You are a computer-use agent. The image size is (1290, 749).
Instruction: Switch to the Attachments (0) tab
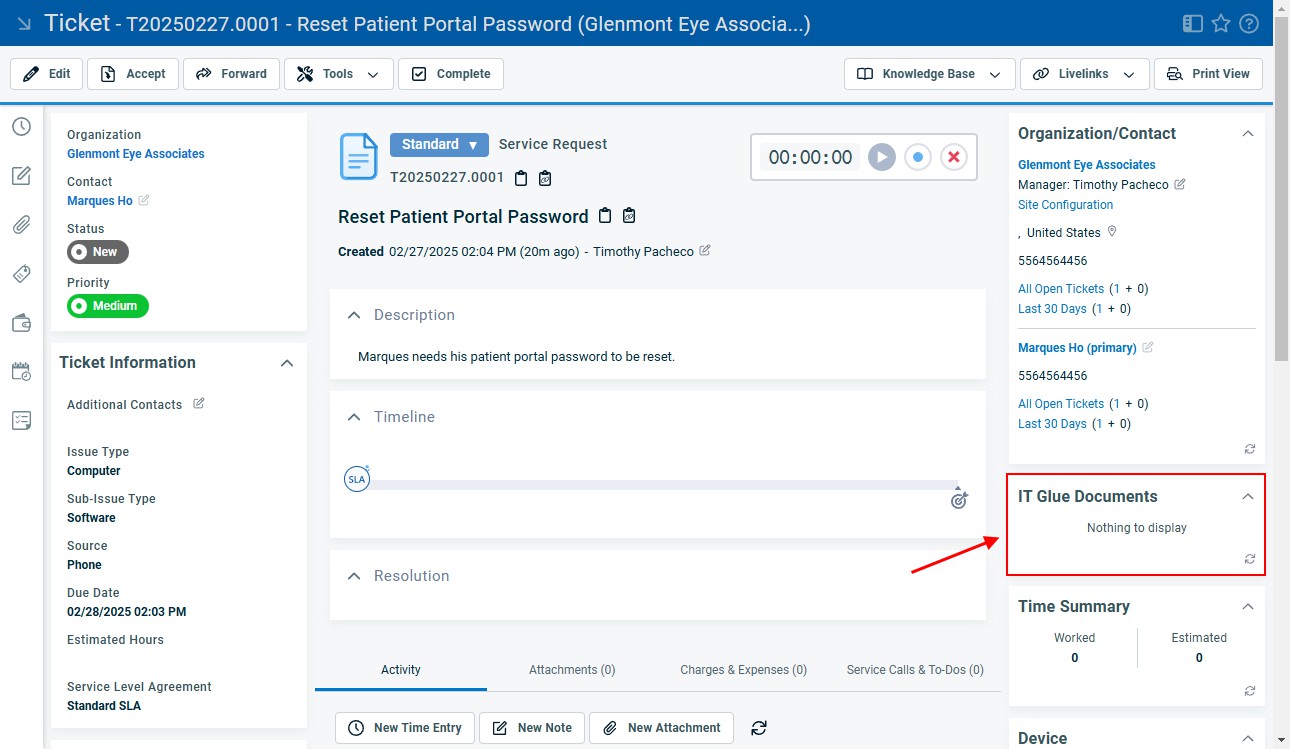[572, 670]
